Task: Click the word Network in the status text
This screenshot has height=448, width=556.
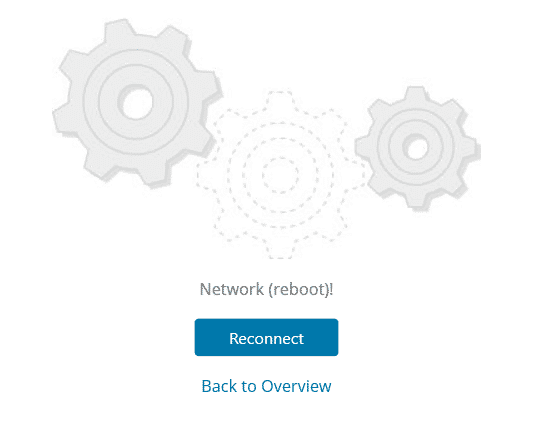Action: click(x=232, y=289)
